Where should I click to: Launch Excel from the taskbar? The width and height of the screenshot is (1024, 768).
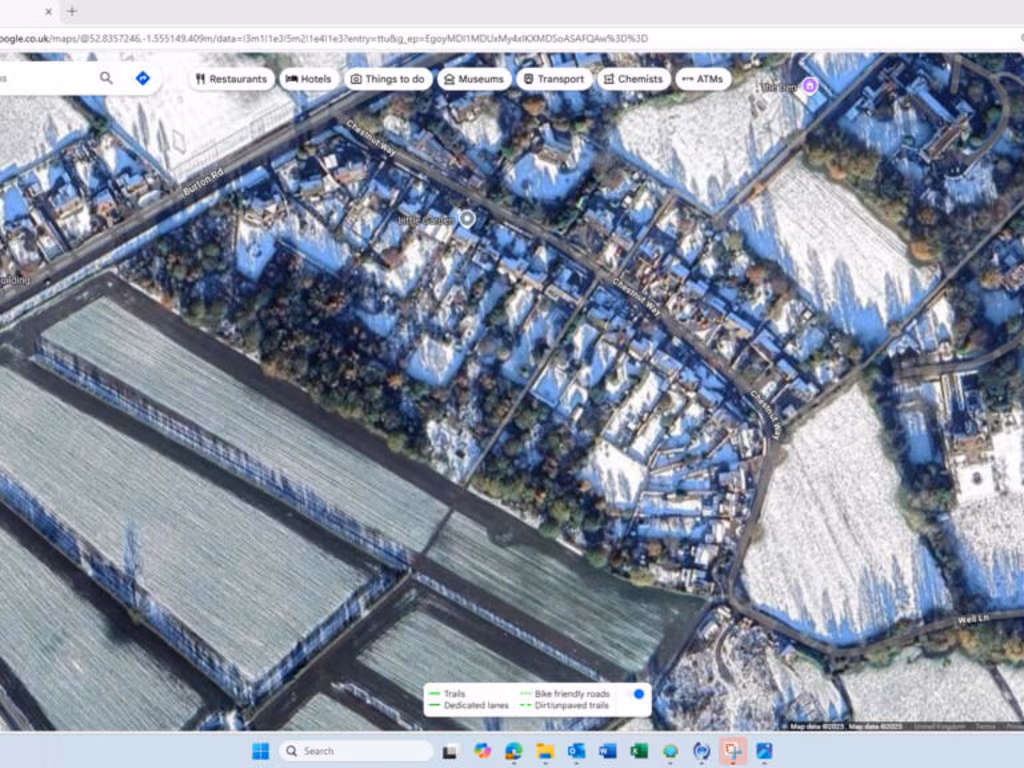click(x=639, y=751)
